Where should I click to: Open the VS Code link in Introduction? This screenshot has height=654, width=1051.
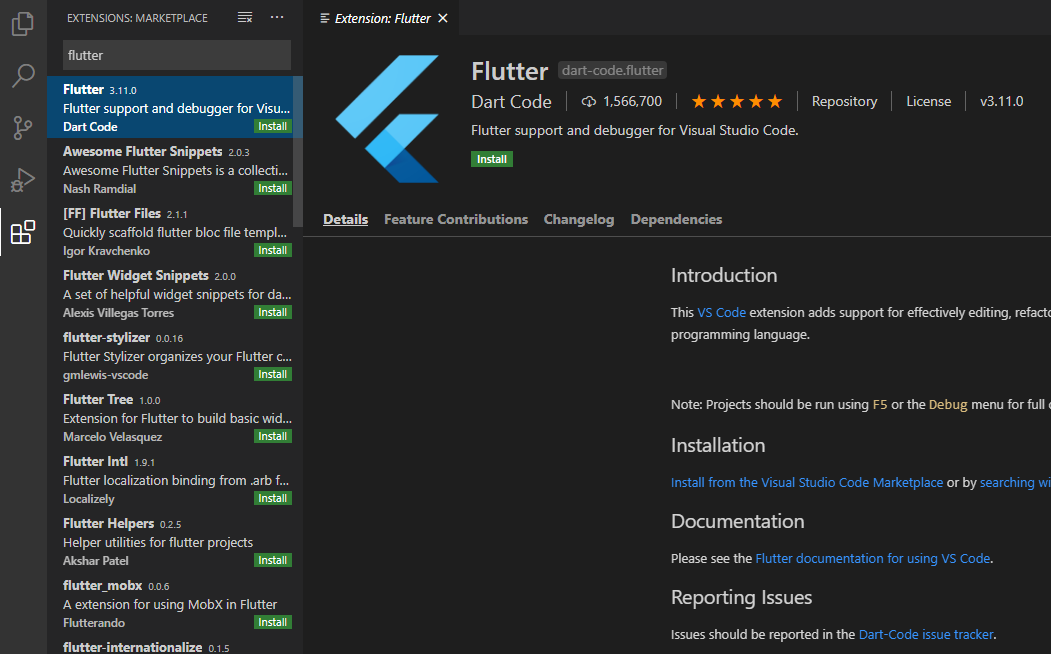click(x=721, y=312)
